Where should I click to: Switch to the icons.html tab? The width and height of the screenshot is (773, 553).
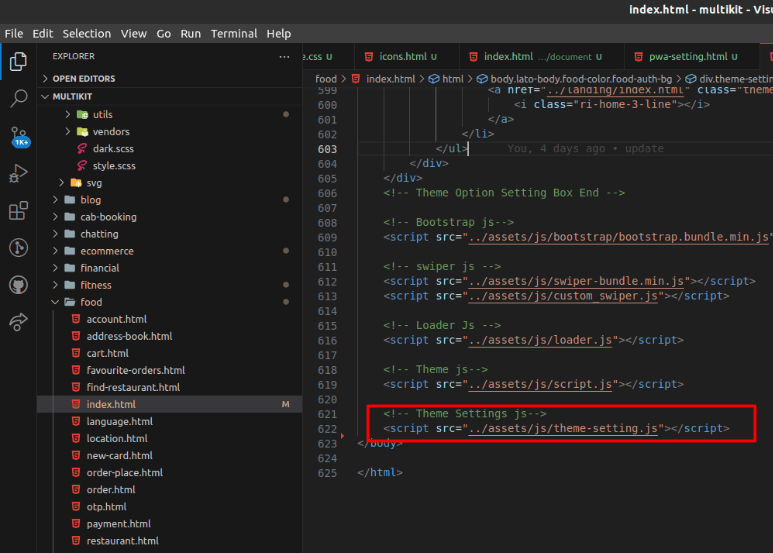coord(402,57)
